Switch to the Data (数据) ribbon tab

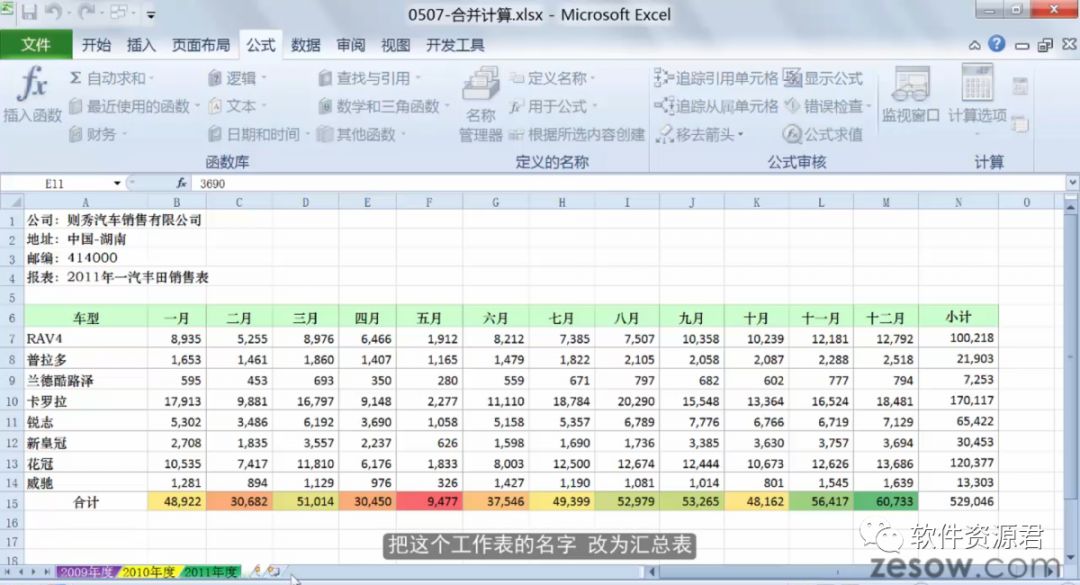pos(306,45)
